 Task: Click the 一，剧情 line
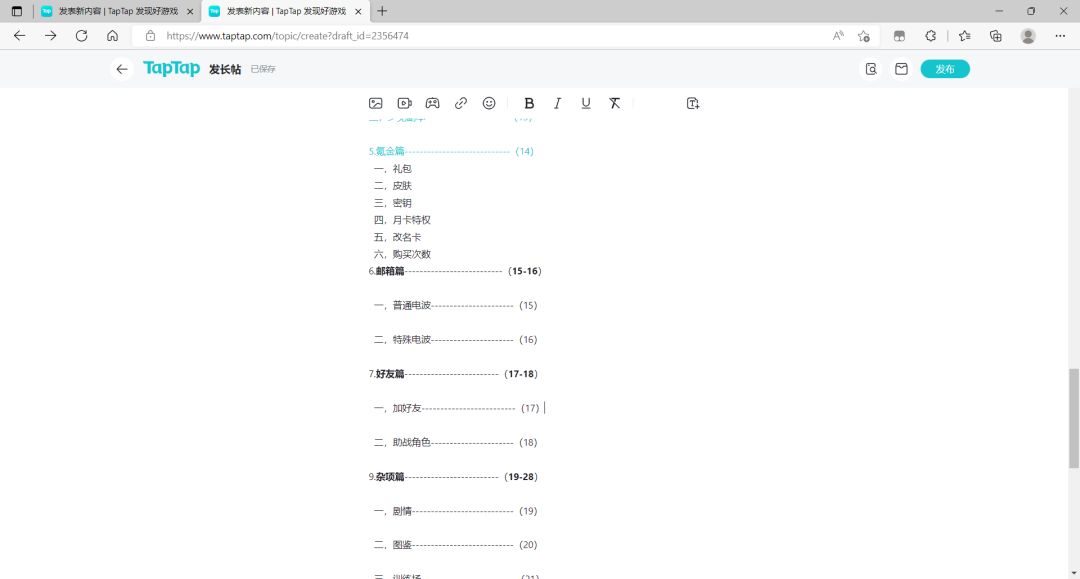point(455,511)
